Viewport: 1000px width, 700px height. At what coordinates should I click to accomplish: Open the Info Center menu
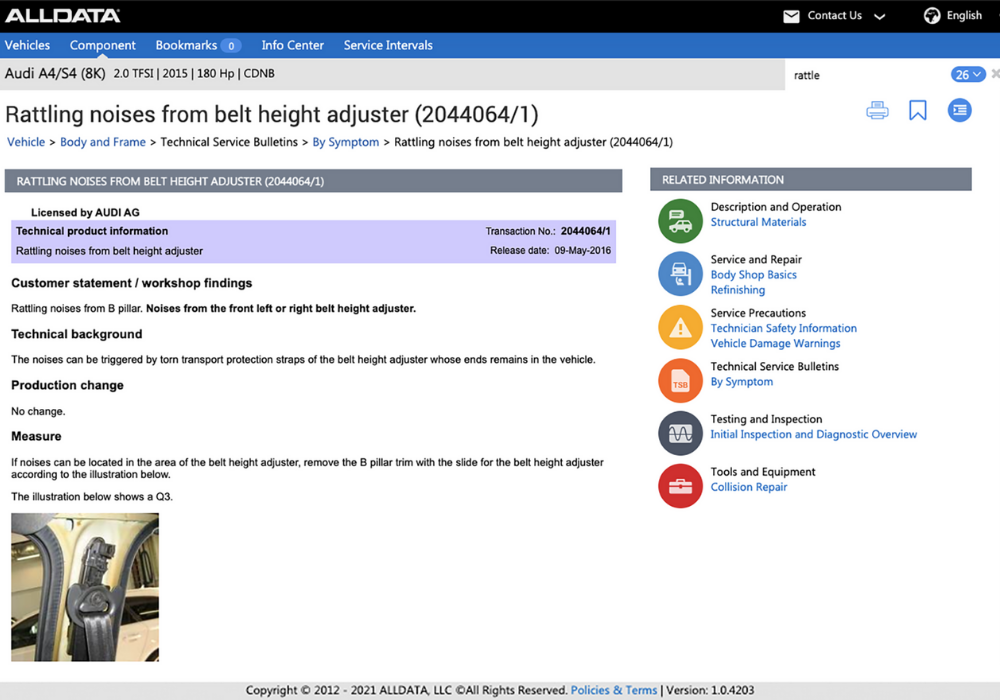coord(293,45)
